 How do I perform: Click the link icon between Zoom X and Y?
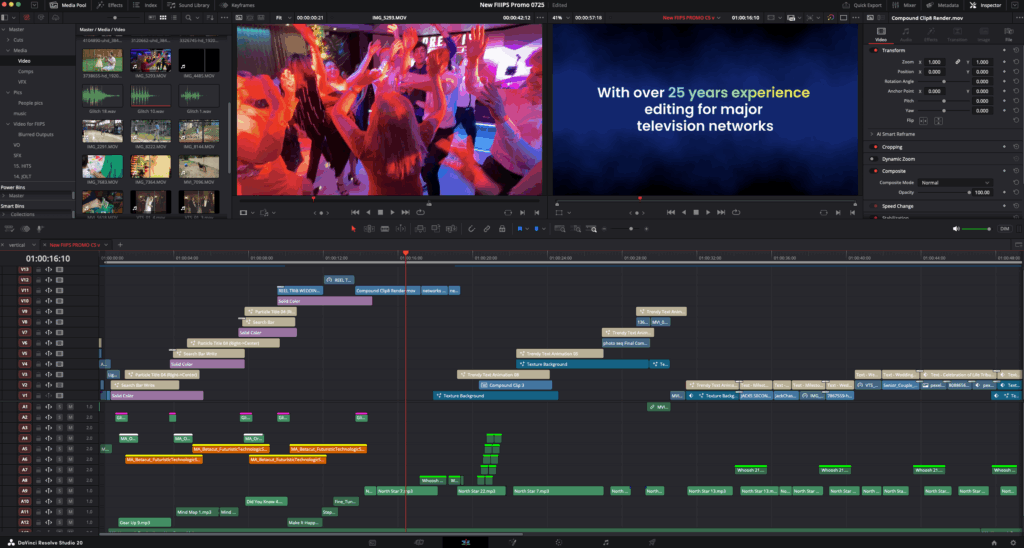(957, 62)
